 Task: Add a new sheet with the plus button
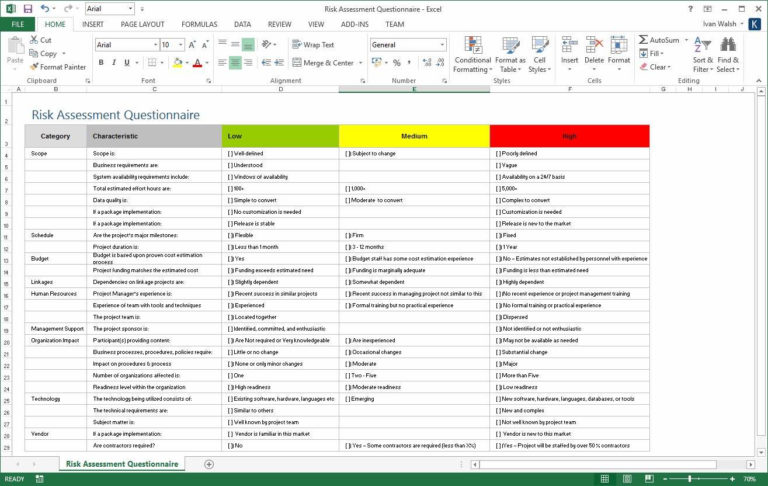click(209, 464)
